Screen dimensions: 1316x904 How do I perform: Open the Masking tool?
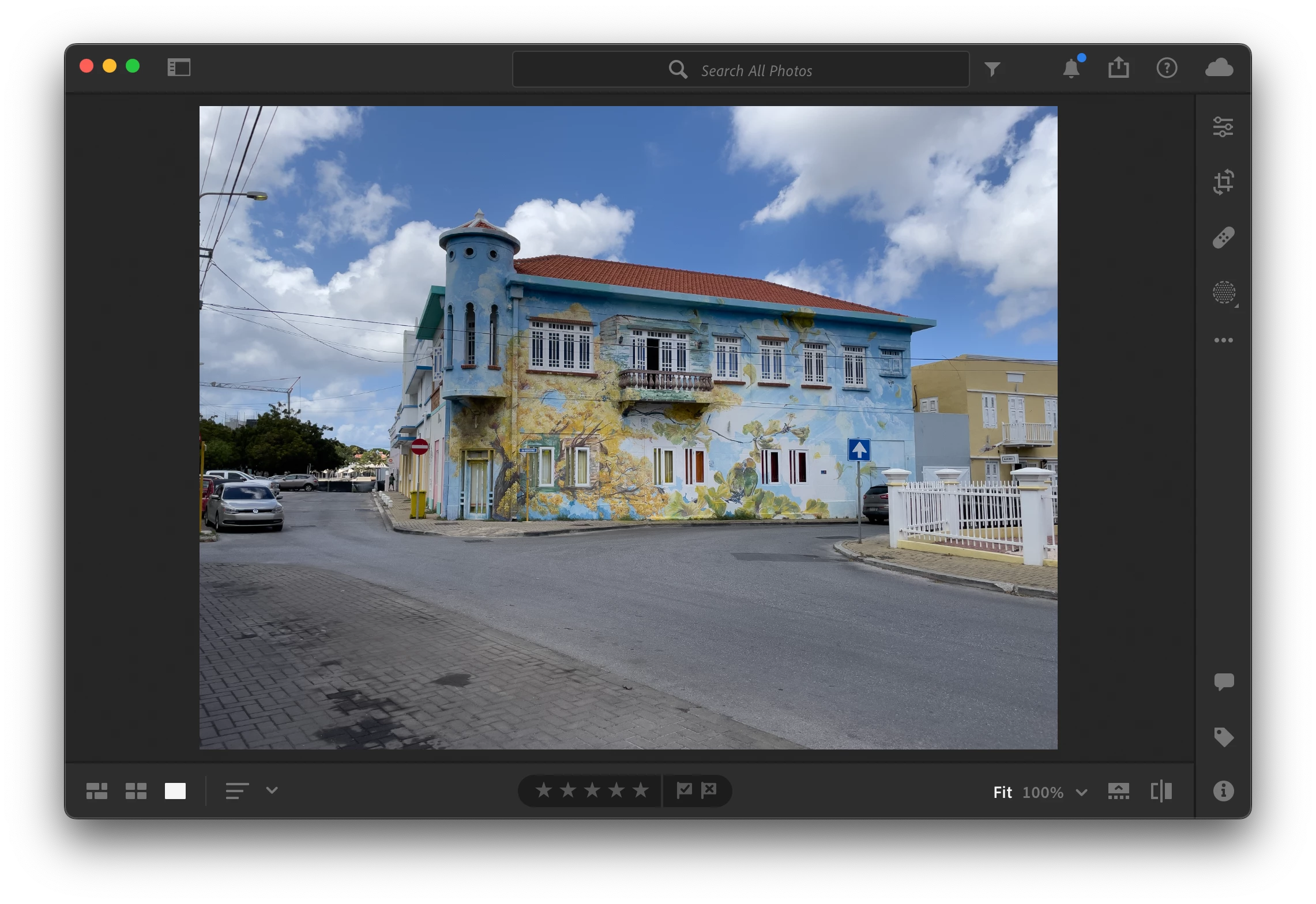click(1223, 293)
